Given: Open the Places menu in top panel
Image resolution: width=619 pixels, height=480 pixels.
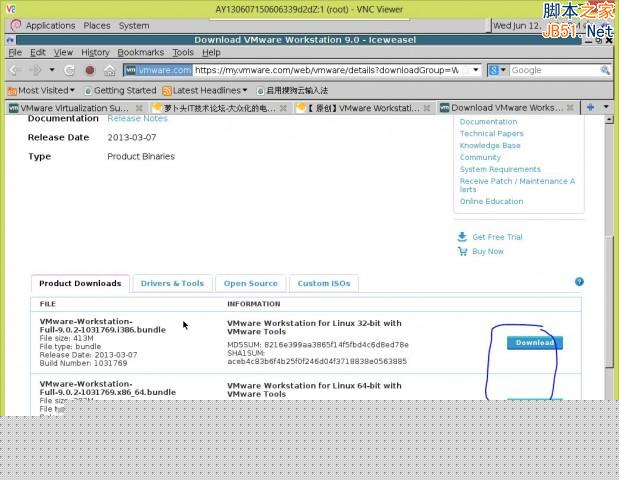Looking at the screenshot, I should pyautogui.click(x=97, y=26).
